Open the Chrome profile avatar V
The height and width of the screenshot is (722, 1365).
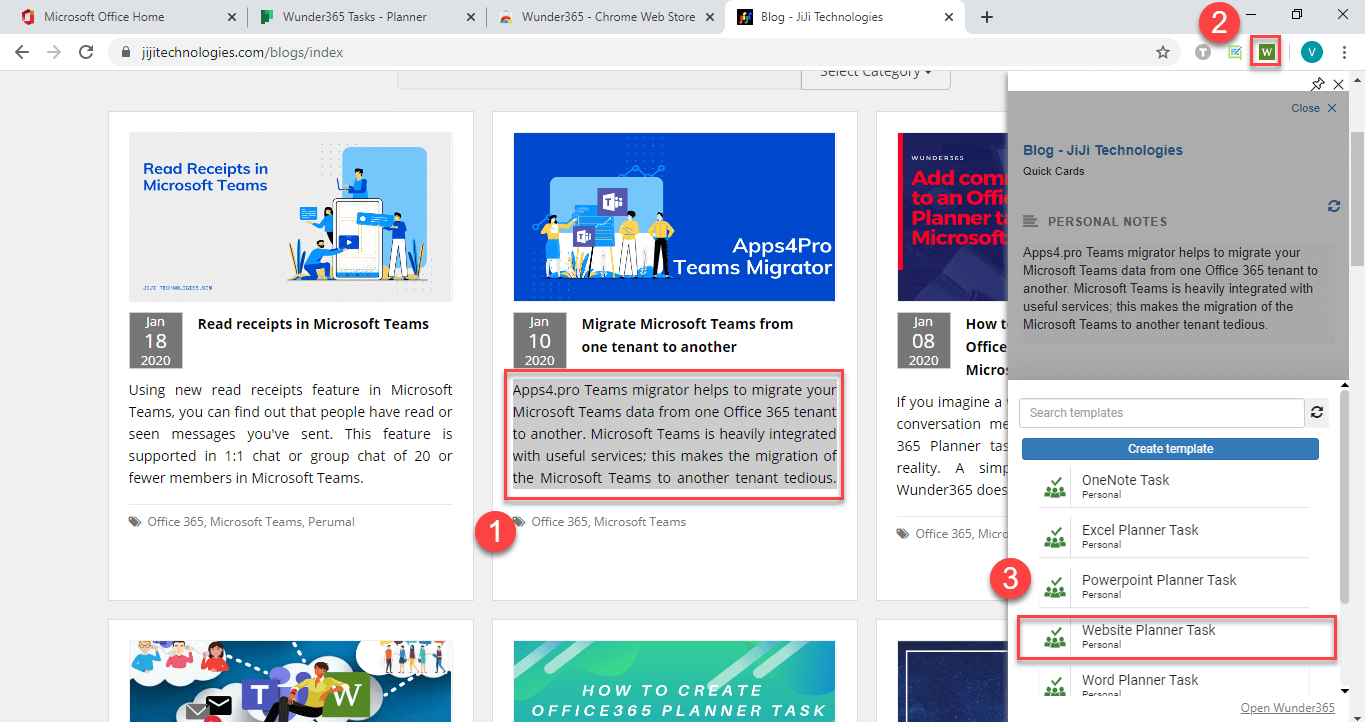click(x=1312, y=52)
